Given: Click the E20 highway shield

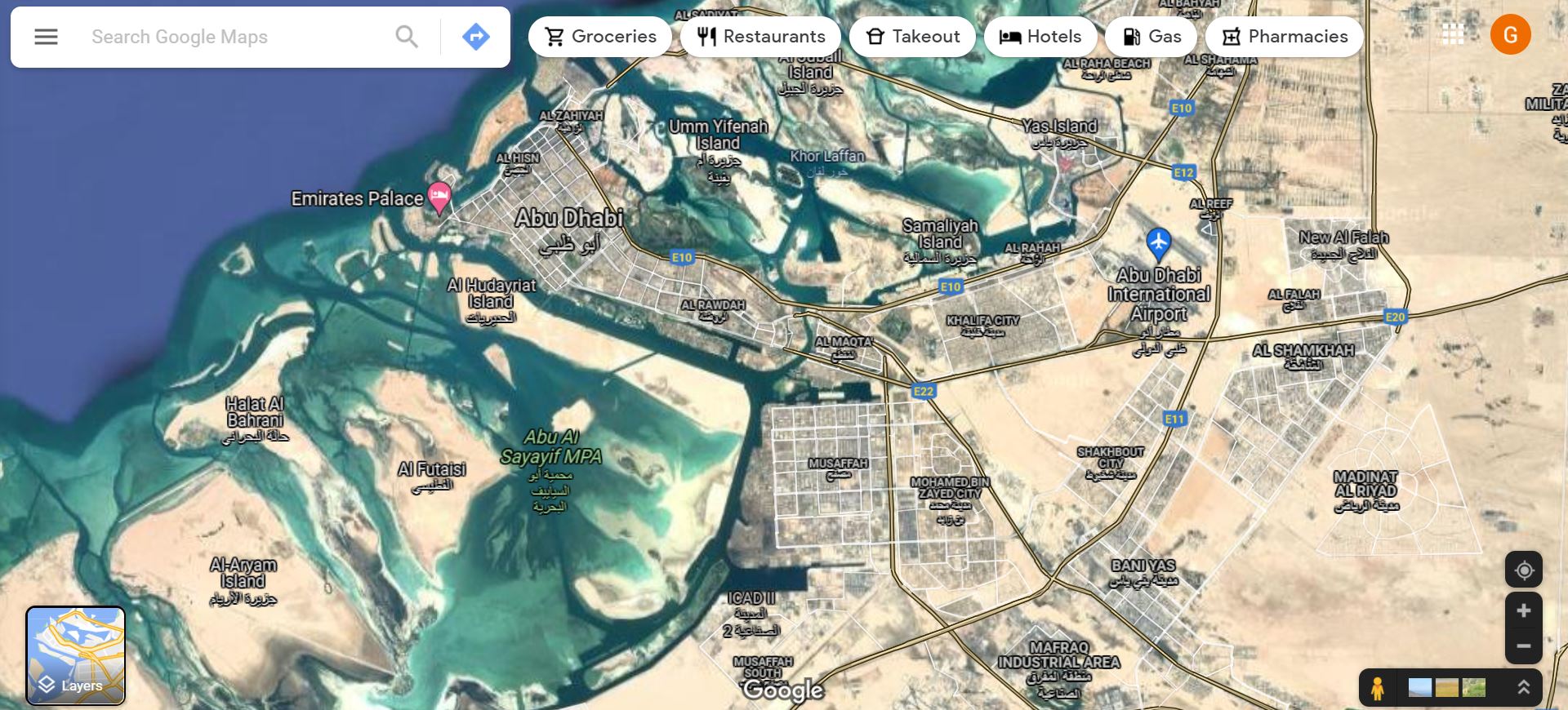Looking at the screenshot, I should [x=1395, y=317].
